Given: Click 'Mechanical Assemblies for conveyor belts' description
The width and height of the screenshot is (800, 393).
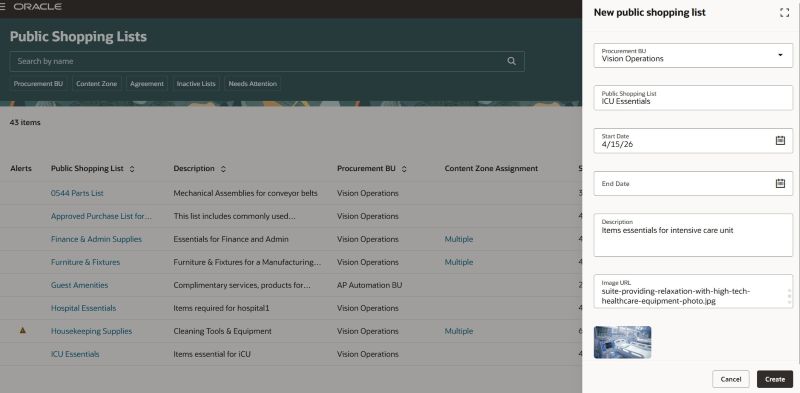Looking at the screenshot, I should [x=245, y=193].
